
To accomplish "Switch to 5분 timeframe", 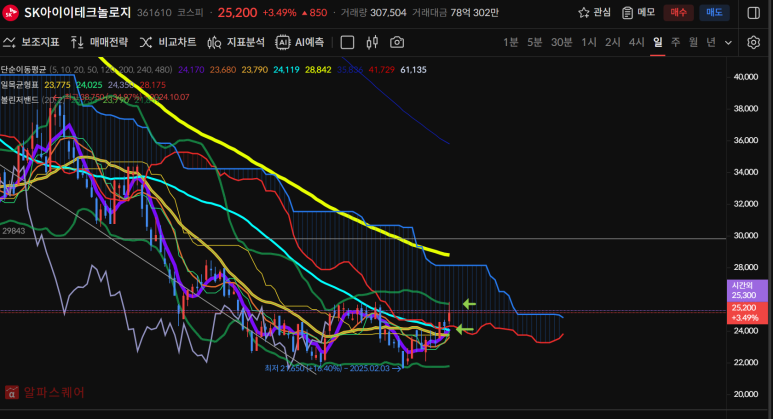I will (x=534, y=42).
